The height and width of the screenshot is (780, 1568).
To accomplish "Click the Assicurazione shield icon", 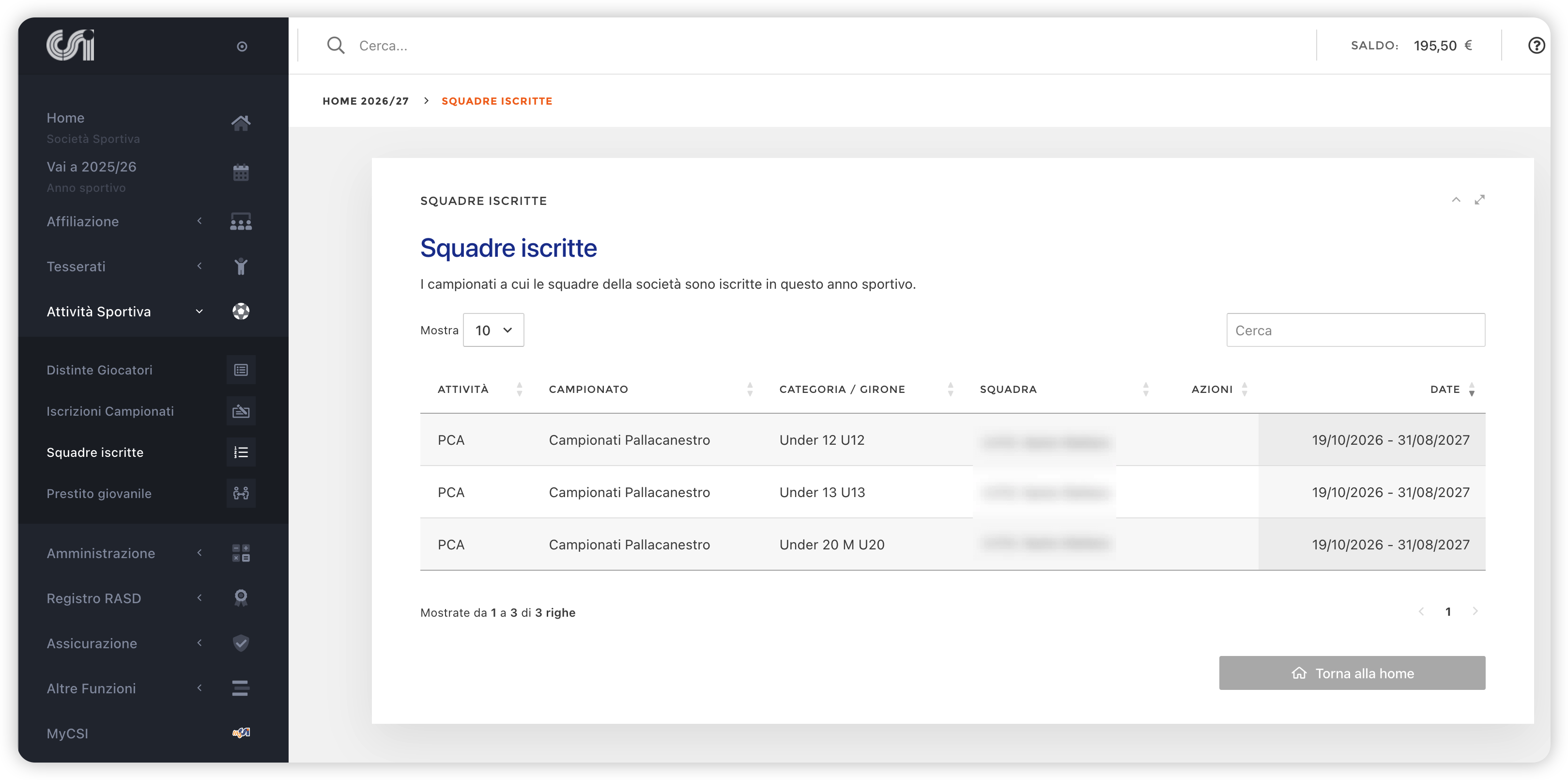I will coord(241,643).
